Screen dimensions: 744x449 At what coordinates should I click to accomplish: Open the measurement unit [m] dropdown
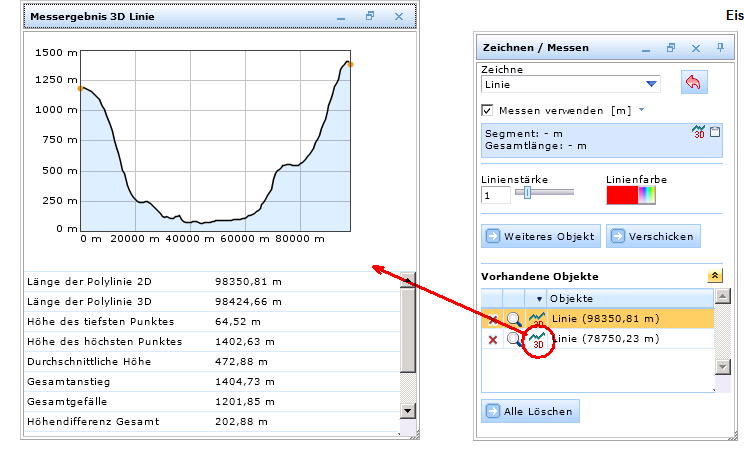click(x=641, y=109)
